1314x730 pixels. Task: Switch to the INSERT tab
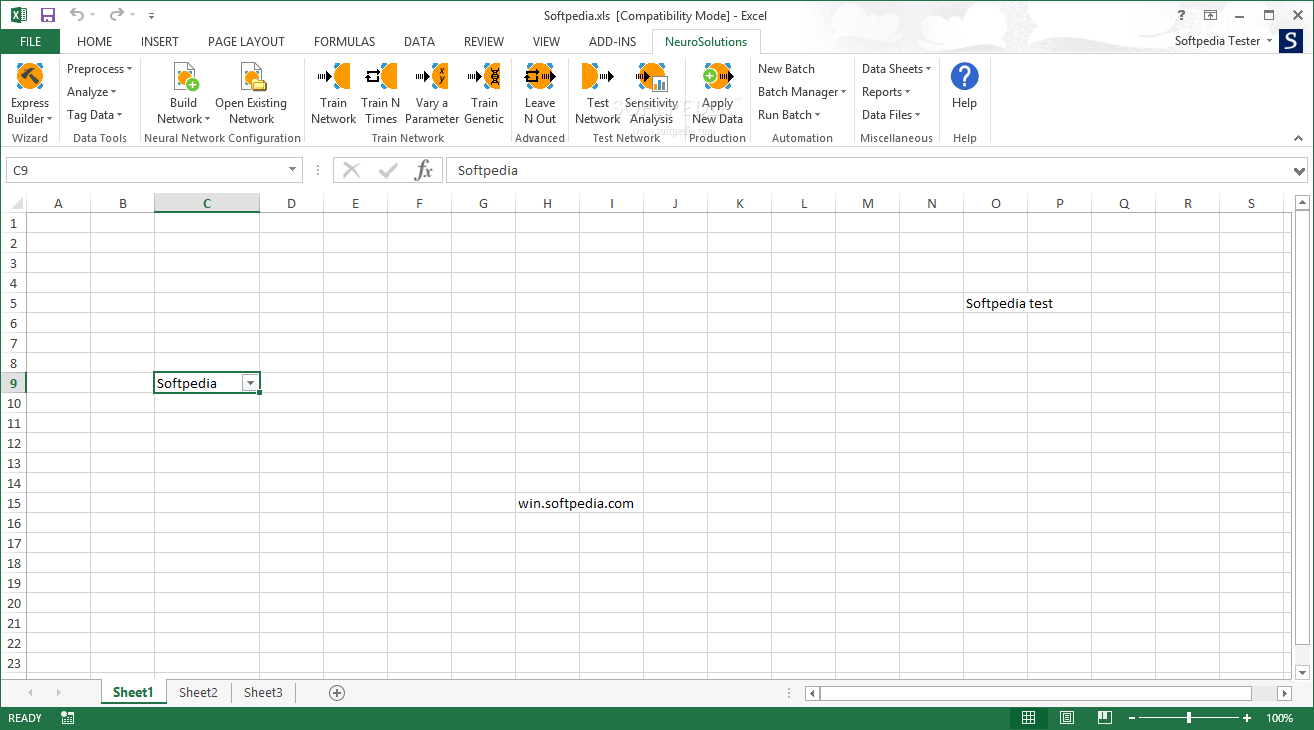[160, 42]
